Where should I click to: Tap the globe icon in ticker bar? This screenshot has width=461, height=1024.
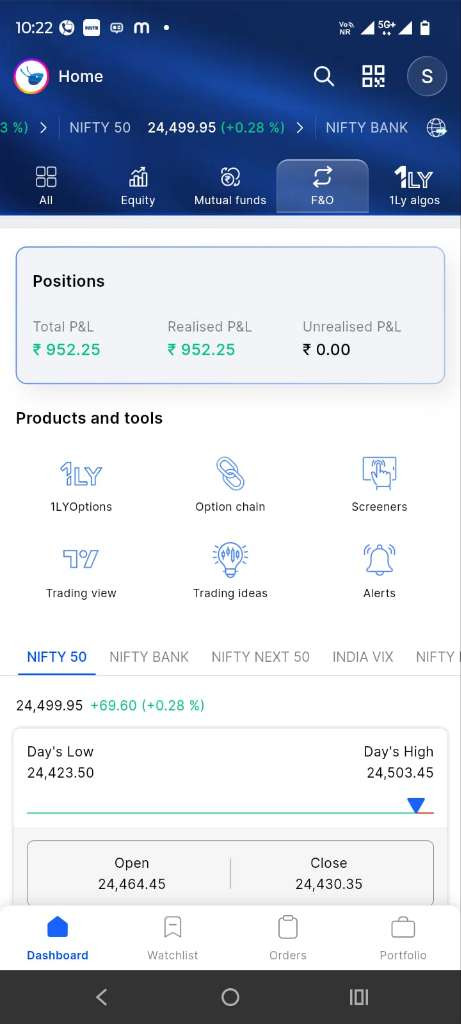[x=437, y=128]
